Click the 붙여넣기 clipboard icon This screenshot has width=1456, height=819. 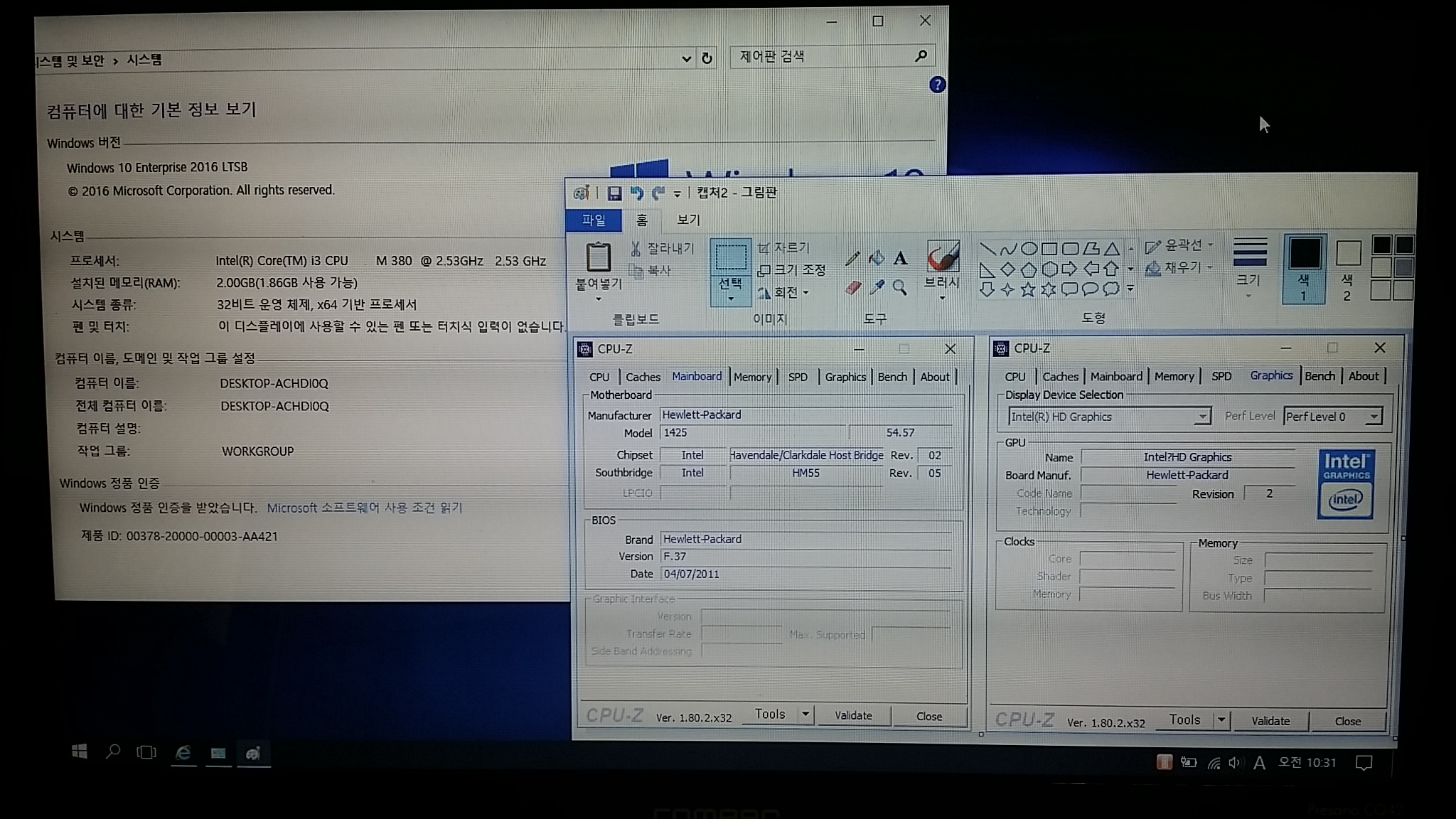pos(598,257)
